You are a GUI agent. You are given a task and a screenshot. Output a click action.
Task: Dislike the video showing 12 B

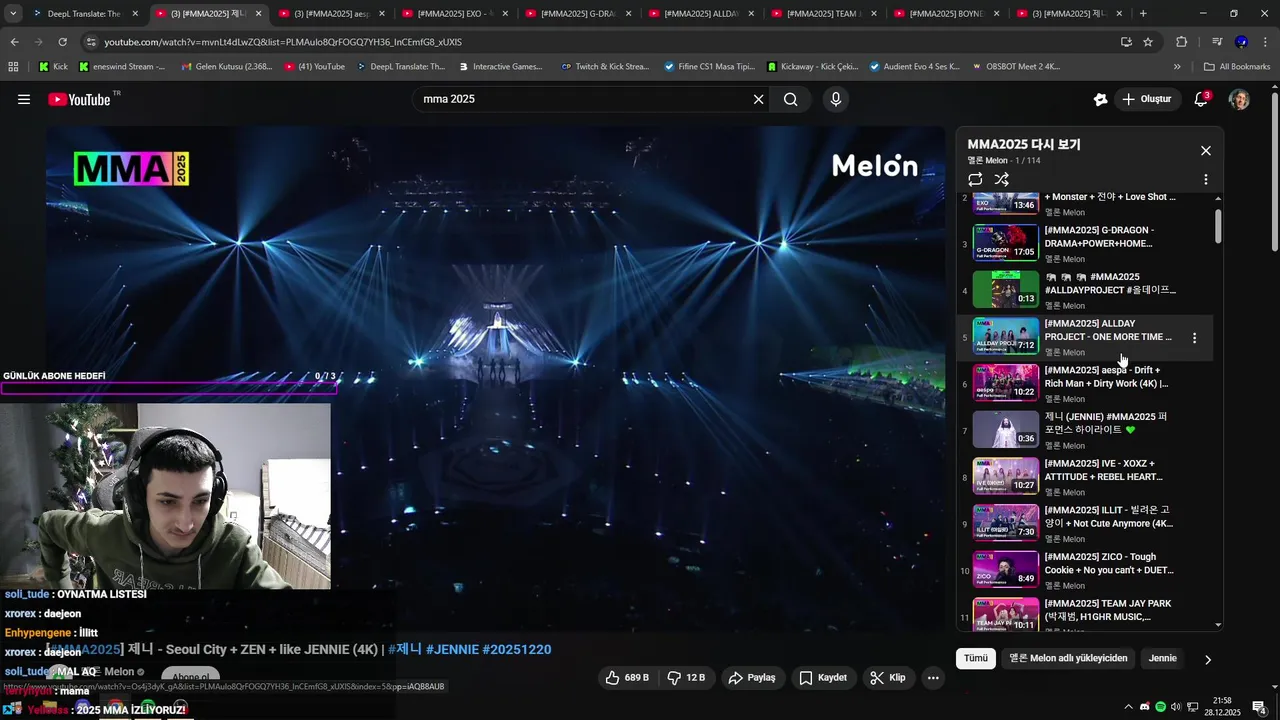point(685,677)
